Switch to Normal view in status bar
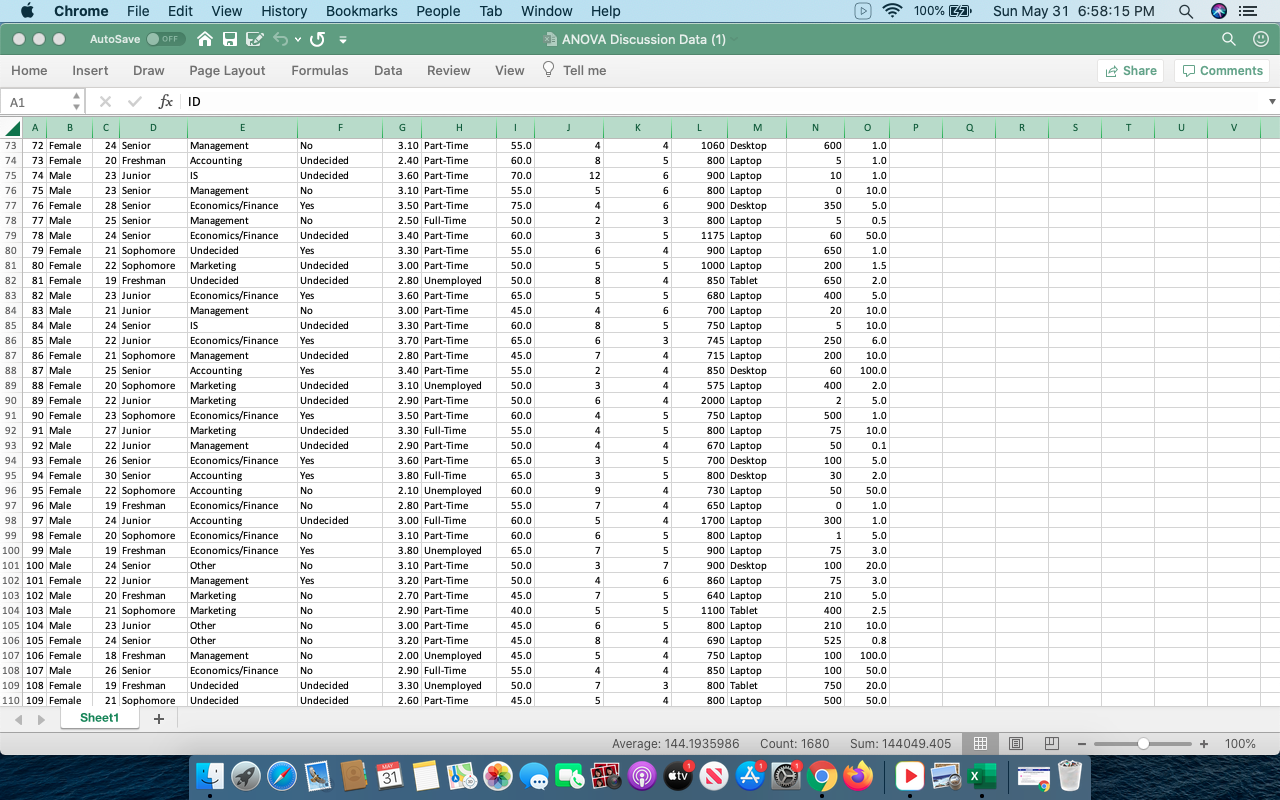 (980, 744)
